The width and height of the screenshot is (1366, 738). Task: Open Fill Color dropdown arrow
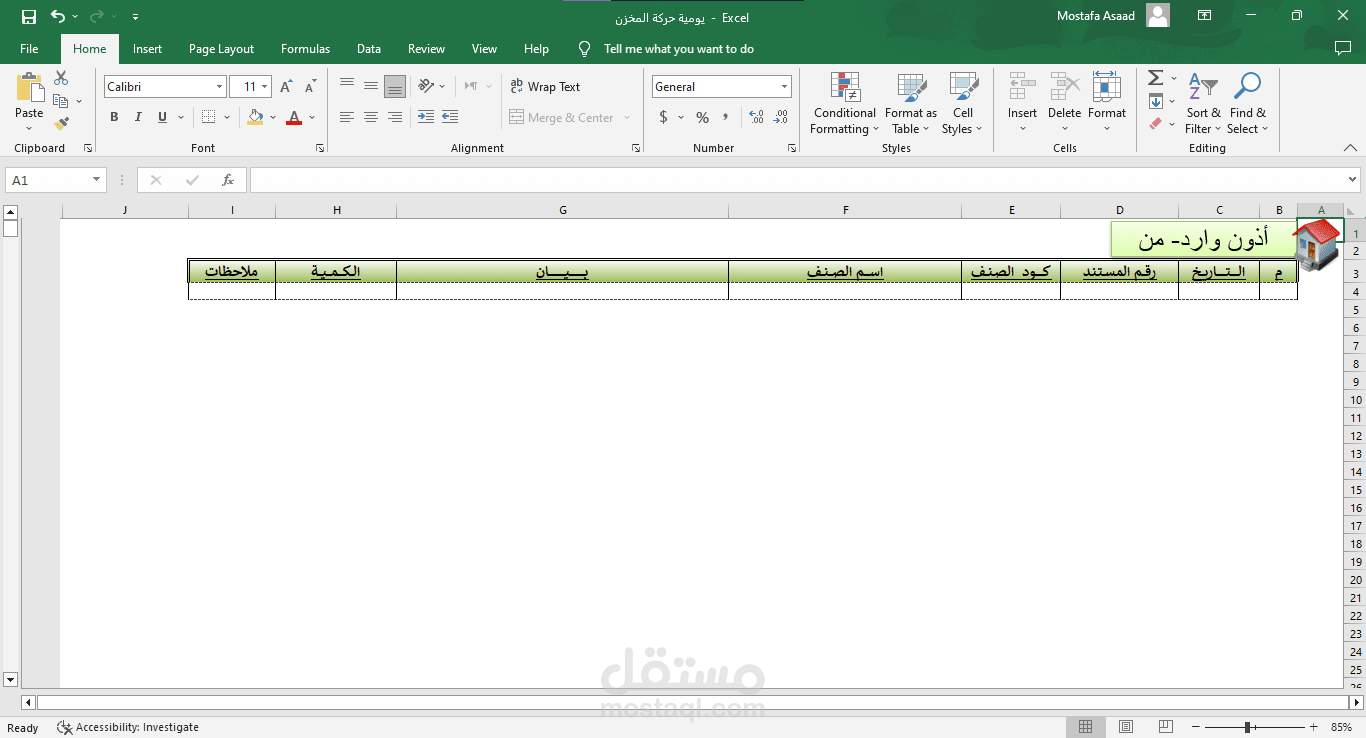point(274,117)
